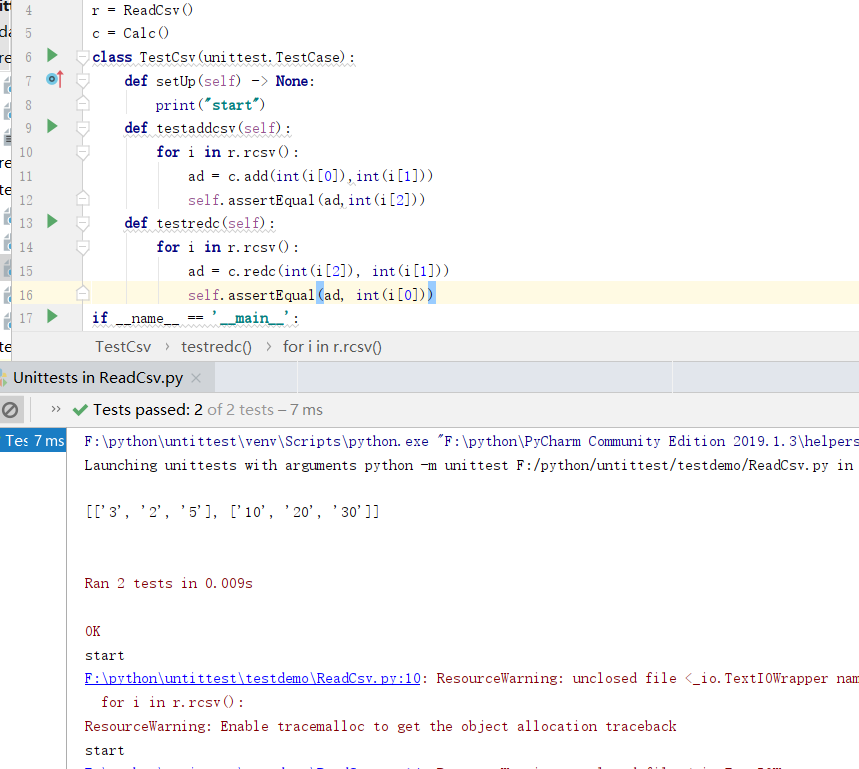The image size is (859, 769).
Task: Close the Unittests in ReadCsv.py tab
Action: coord(196,378)
